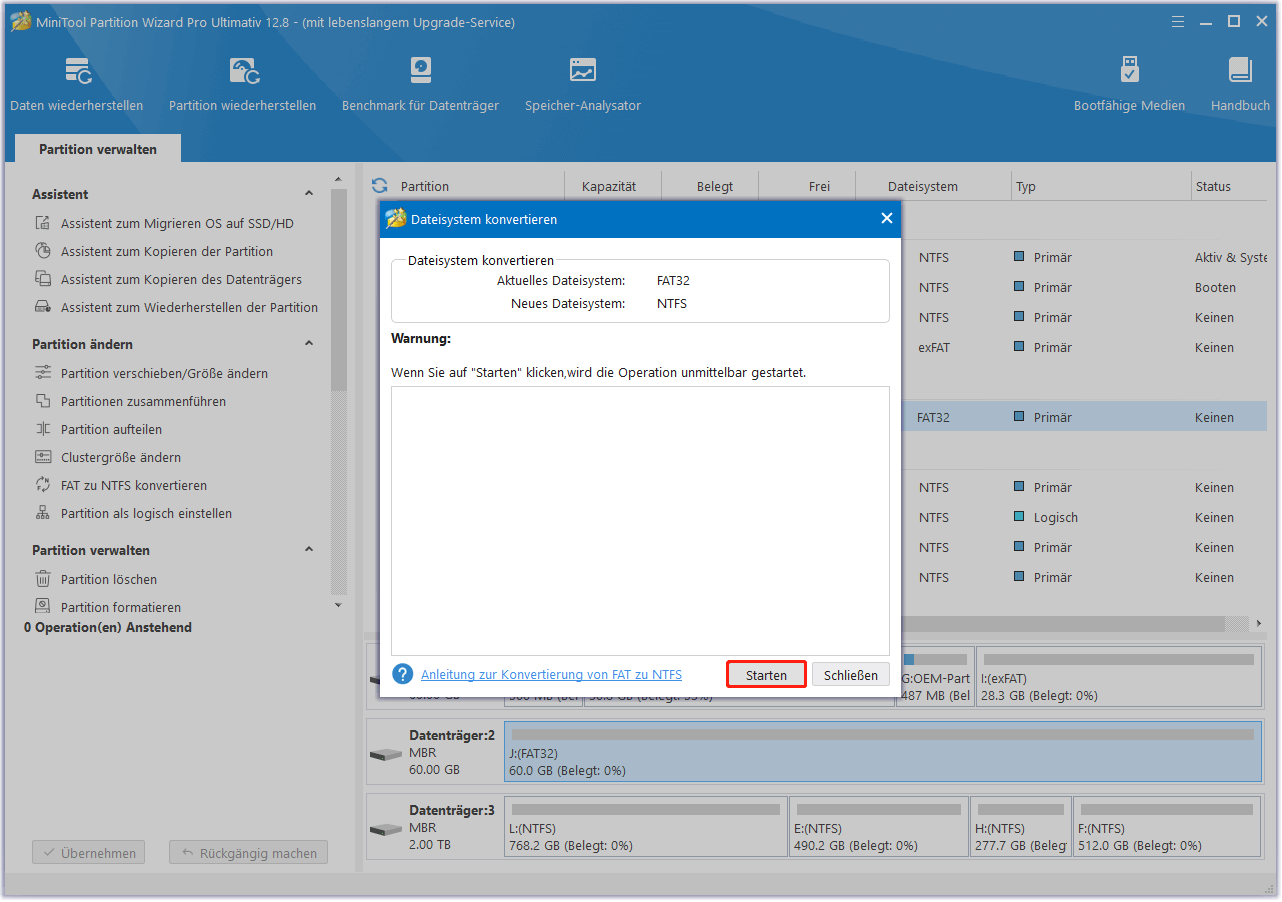Open Bootfähige Medien creator
The width and height of the screenshot is (1282, 902).
pos(1129,85)
